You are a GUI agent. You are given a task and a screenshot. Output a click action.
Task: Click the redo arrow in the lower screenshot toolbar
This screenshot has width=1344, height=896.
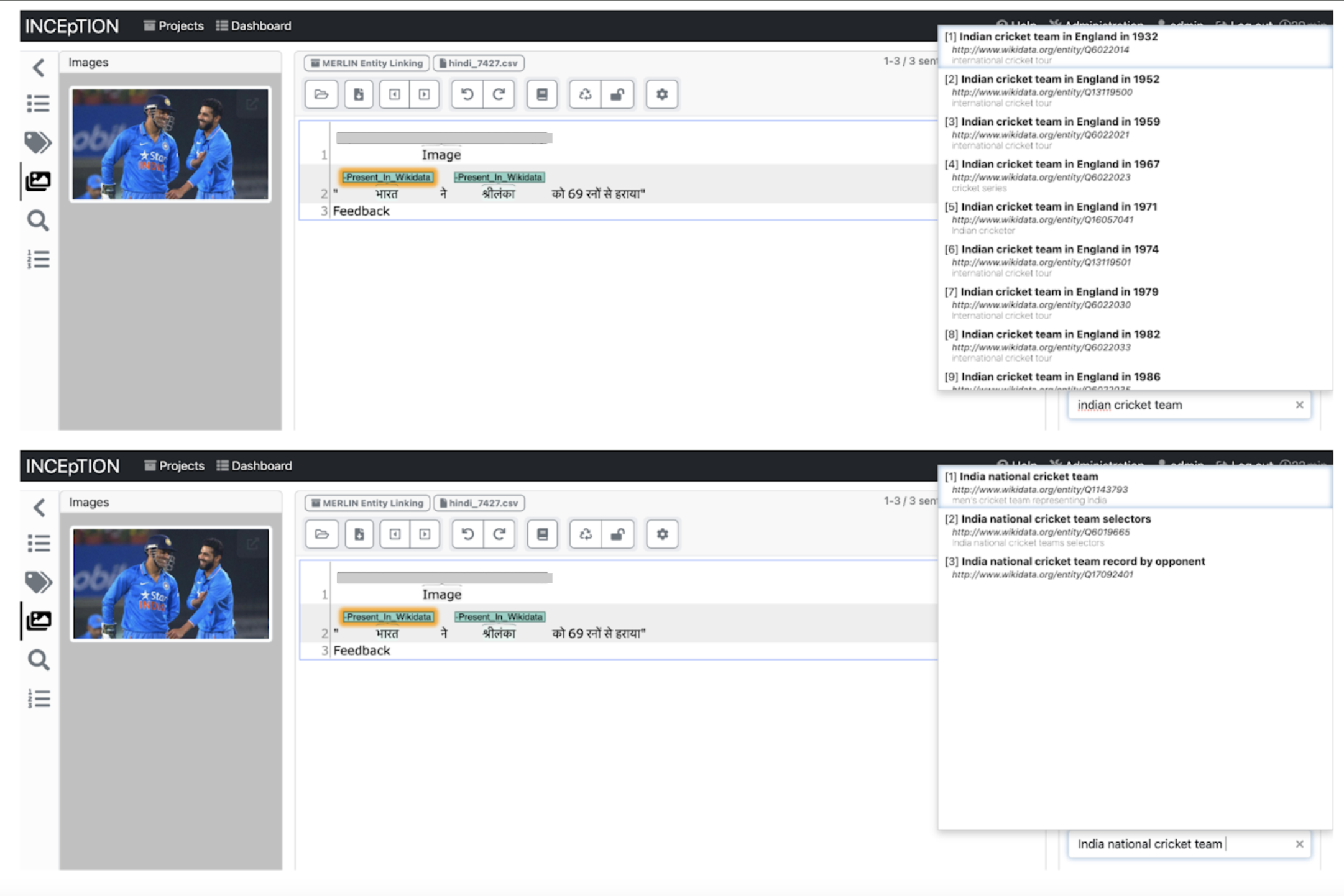[499, 534]
